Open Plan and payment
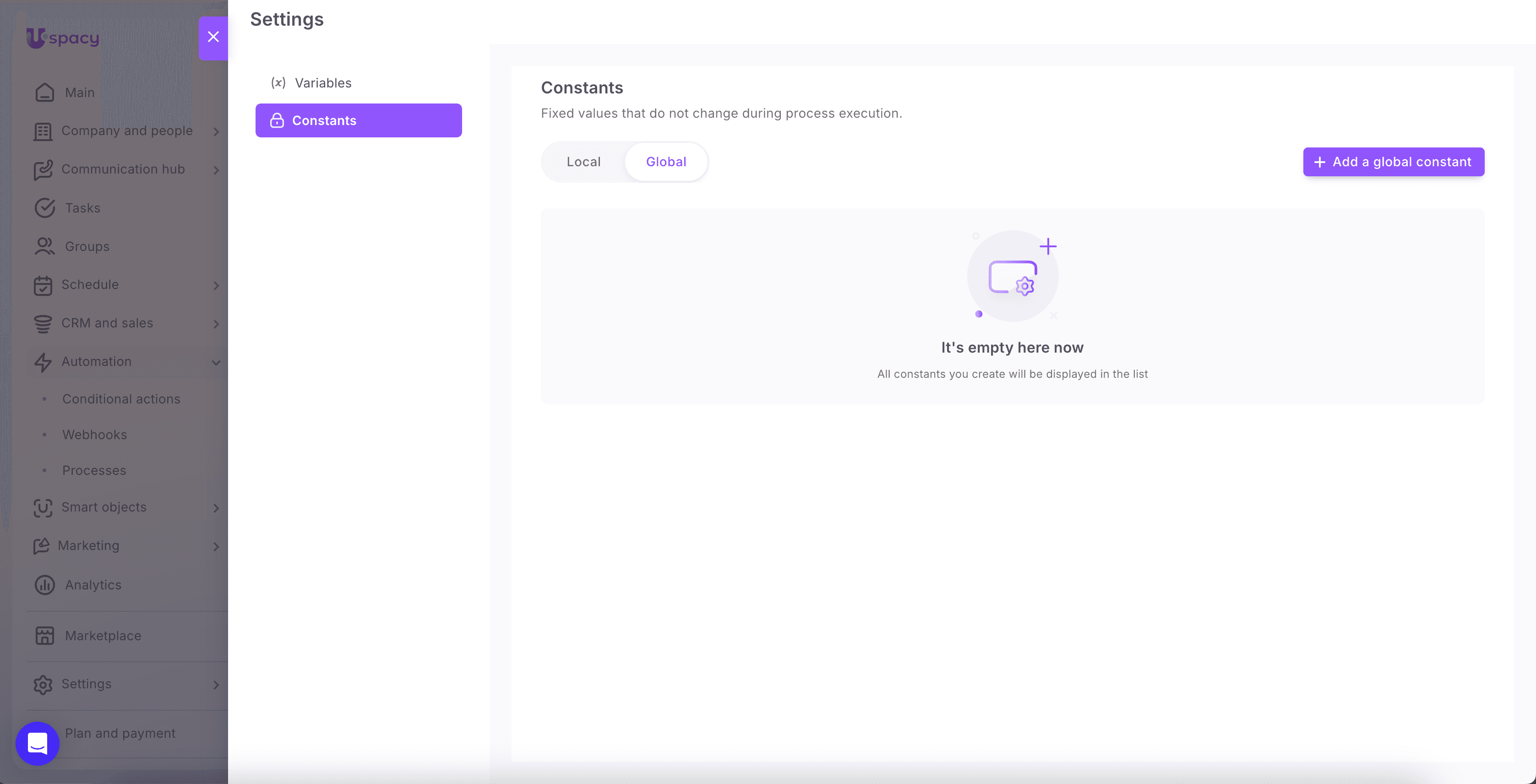This screenshot has height=784, width=1536. pos(120,733)
